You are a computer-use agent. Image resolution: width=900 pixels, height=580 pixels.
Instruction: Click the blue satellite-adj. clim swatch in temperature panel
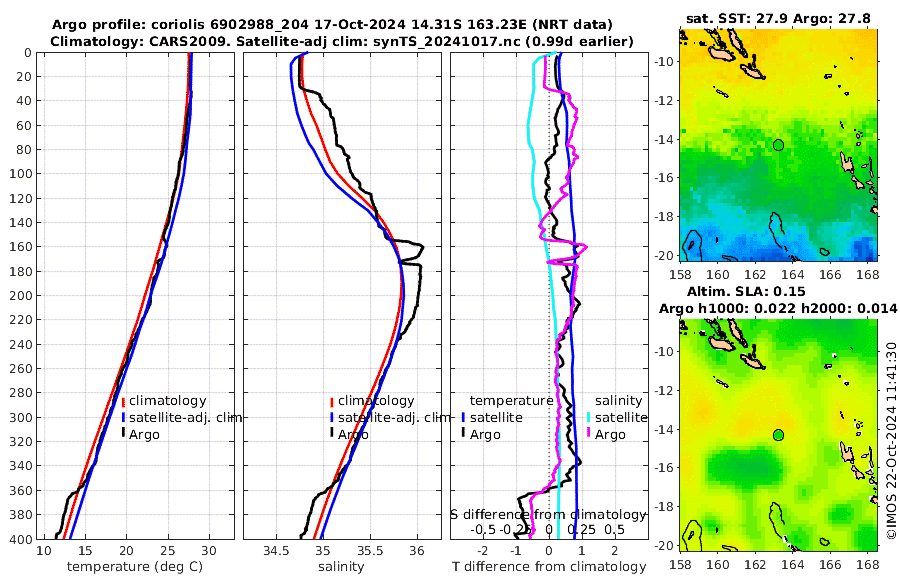point(123,417)
